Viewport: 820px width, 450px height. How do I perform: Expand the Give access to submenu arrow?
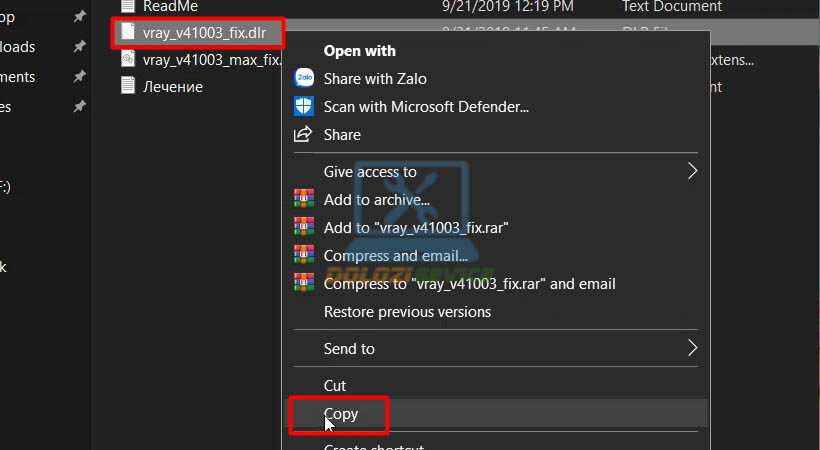click(x=692, y=172)
